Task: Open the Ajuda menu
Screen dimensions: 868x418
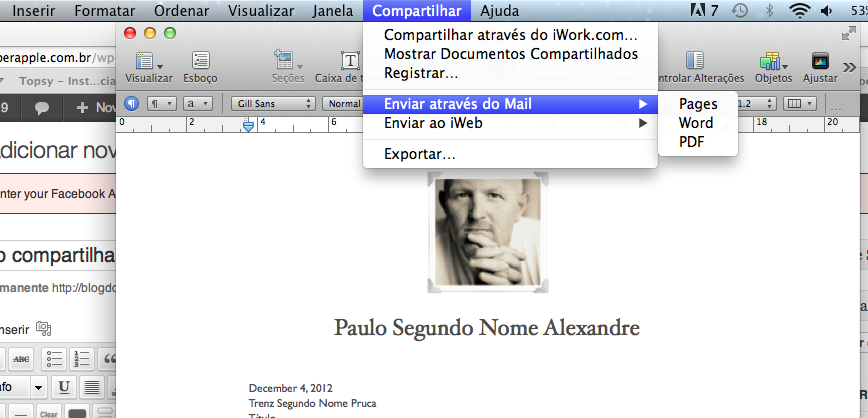Action: click(499, 12)
